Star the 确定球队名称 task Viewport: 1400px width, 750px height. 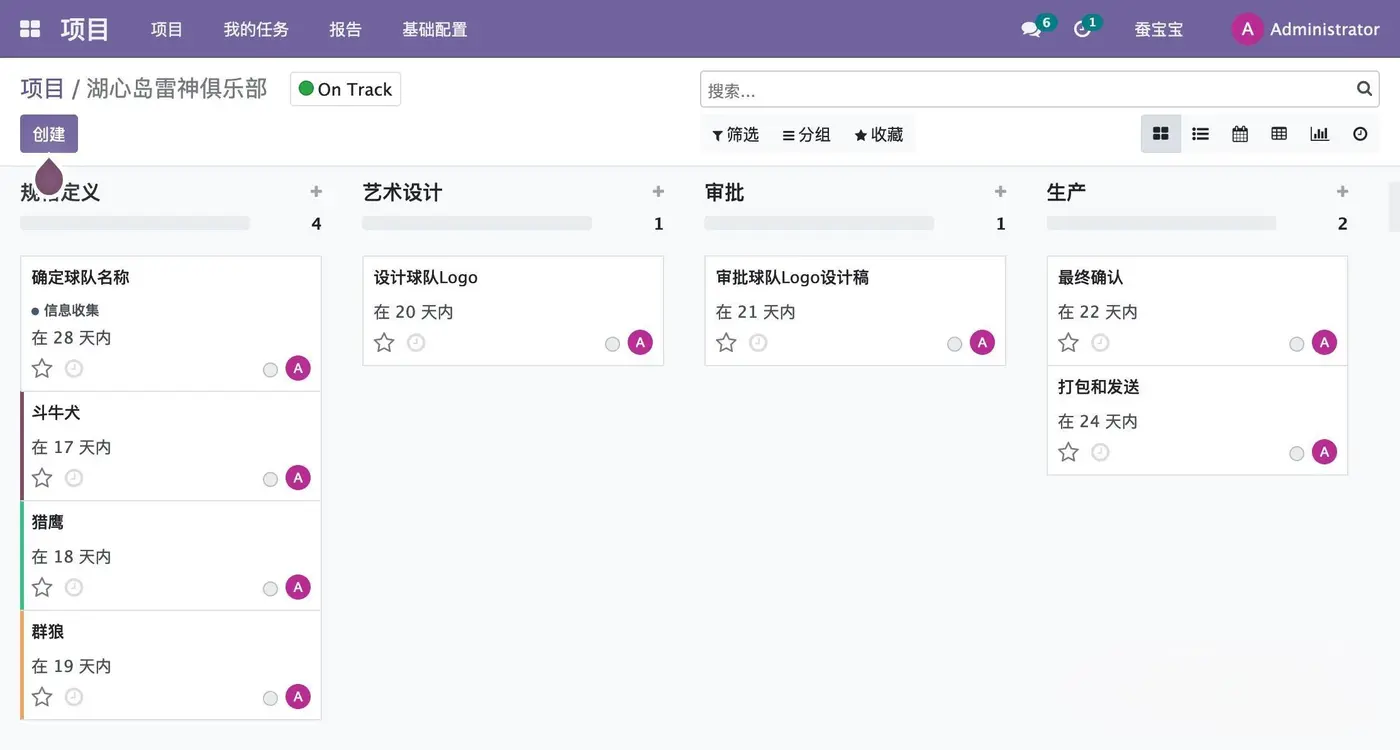pos(41,368)
